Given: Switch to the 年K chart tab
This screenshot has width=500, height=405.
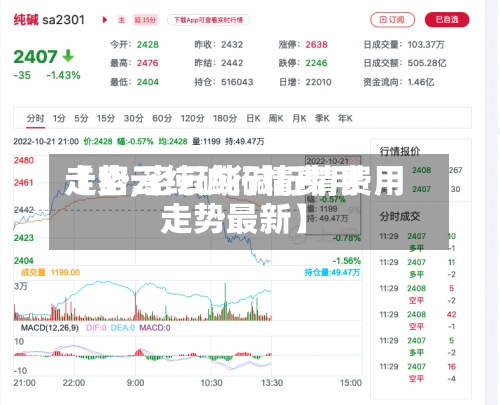Looking at the screenshot, I should point(345,118).
